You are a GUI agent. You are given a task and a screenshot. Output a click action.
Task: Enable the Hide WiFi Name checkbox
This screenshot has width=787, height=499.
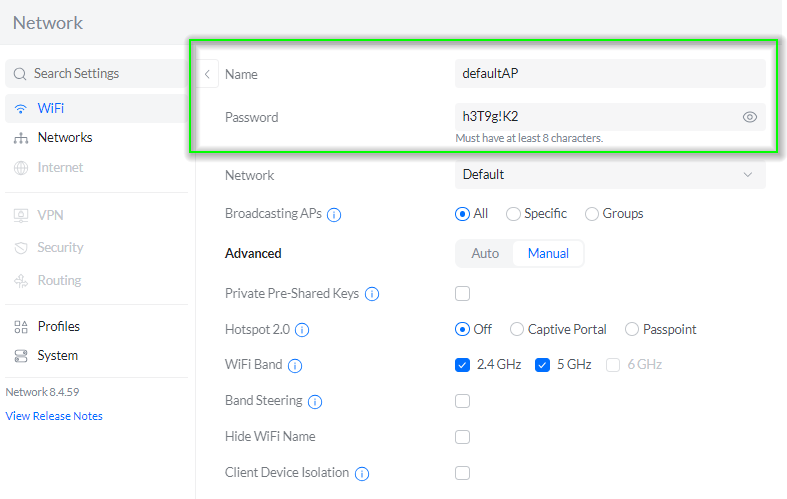pos(462,437)
